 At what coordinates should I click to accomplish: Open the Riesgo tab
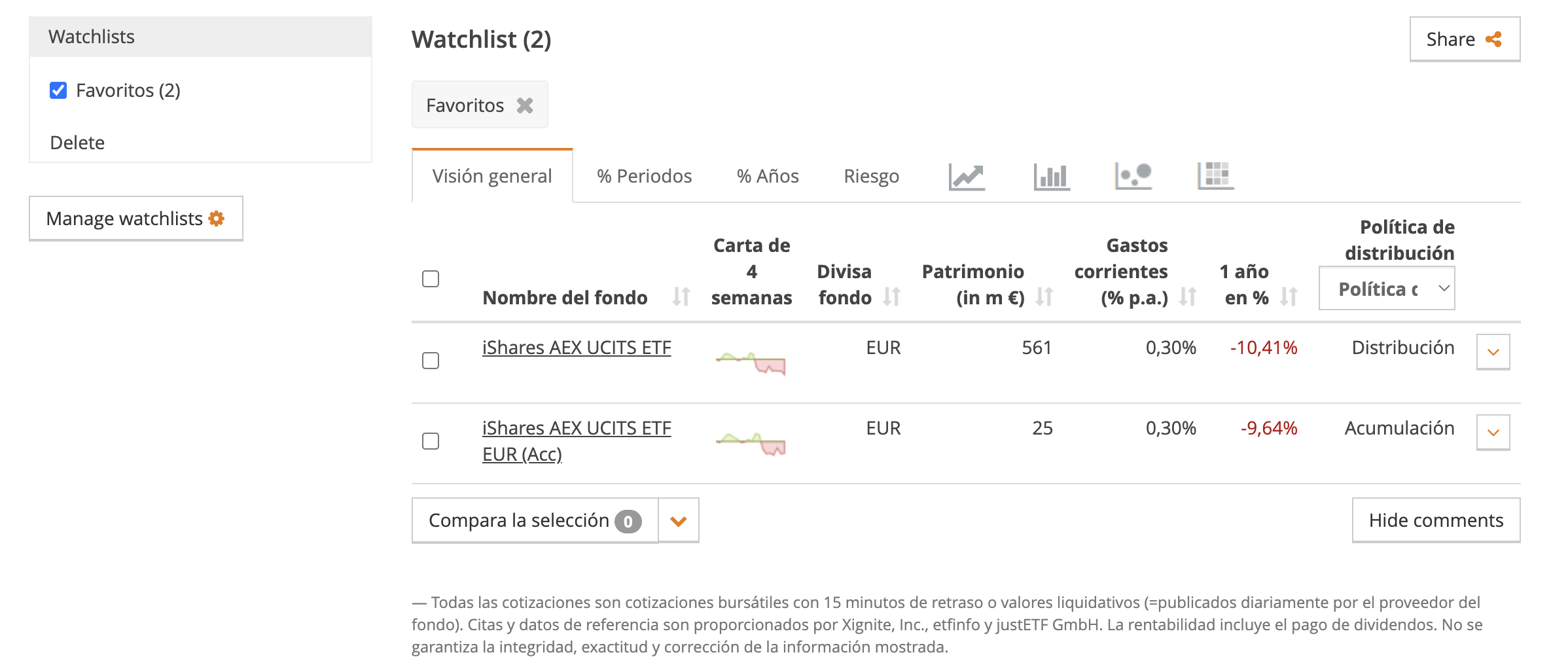tap(871, 175)
